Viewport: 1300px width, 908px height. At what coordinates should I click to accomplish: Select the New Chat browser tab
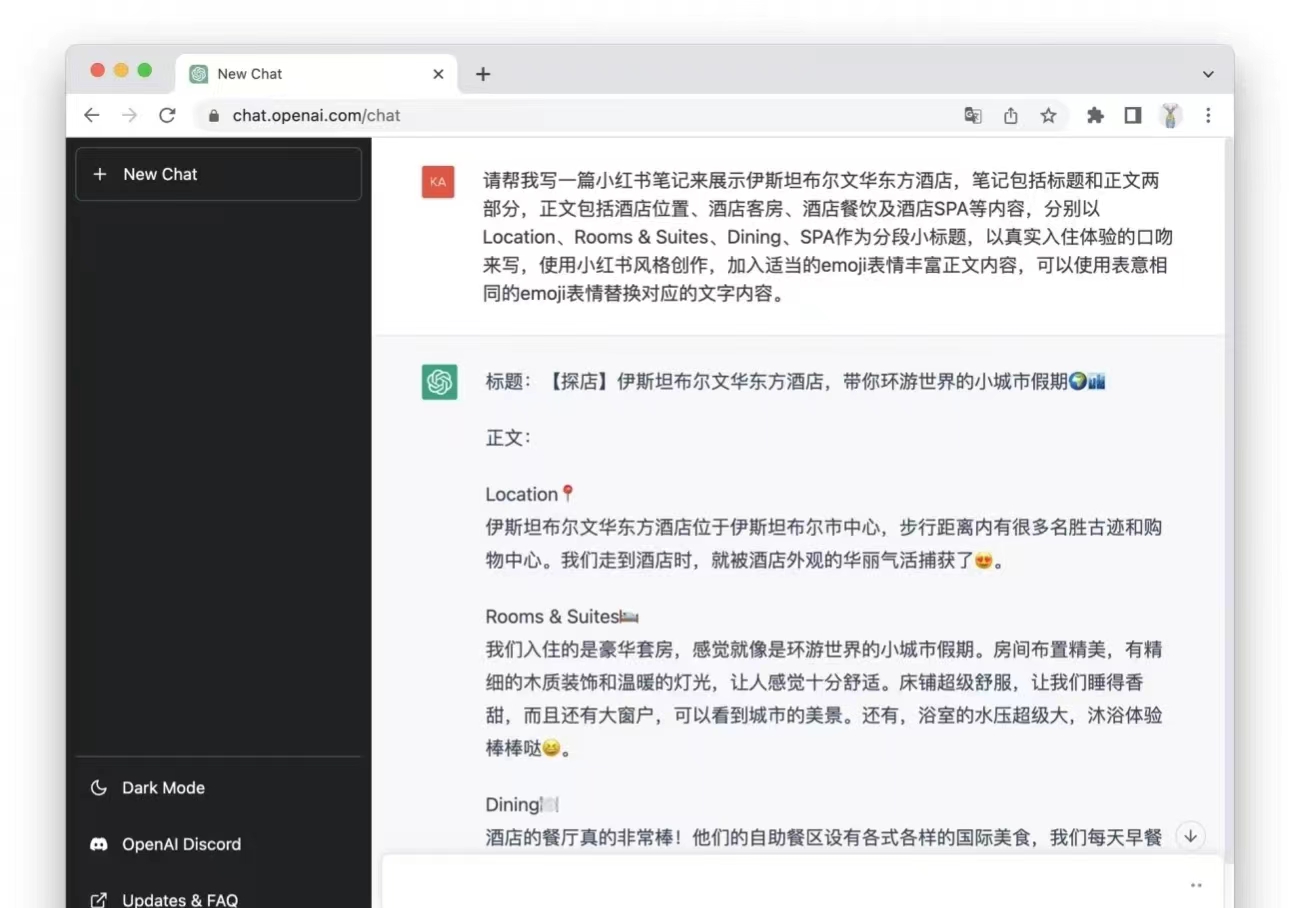coord(316,74)
